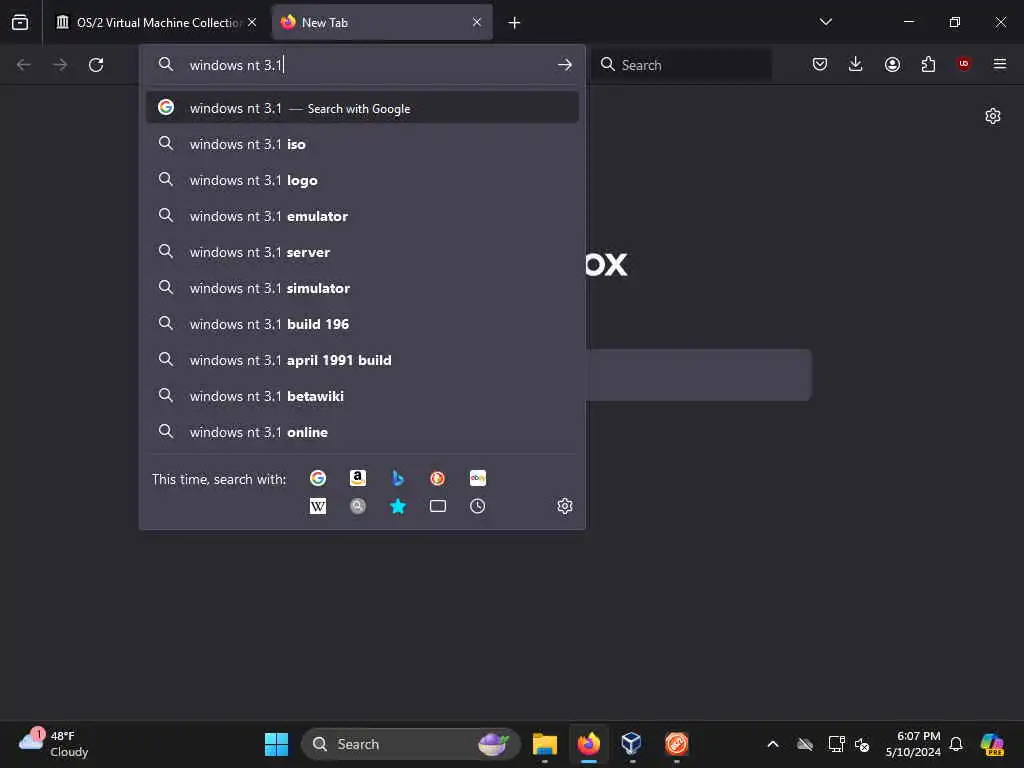
Task: Open the clock showing 6:07 PM
Action: 913,744
